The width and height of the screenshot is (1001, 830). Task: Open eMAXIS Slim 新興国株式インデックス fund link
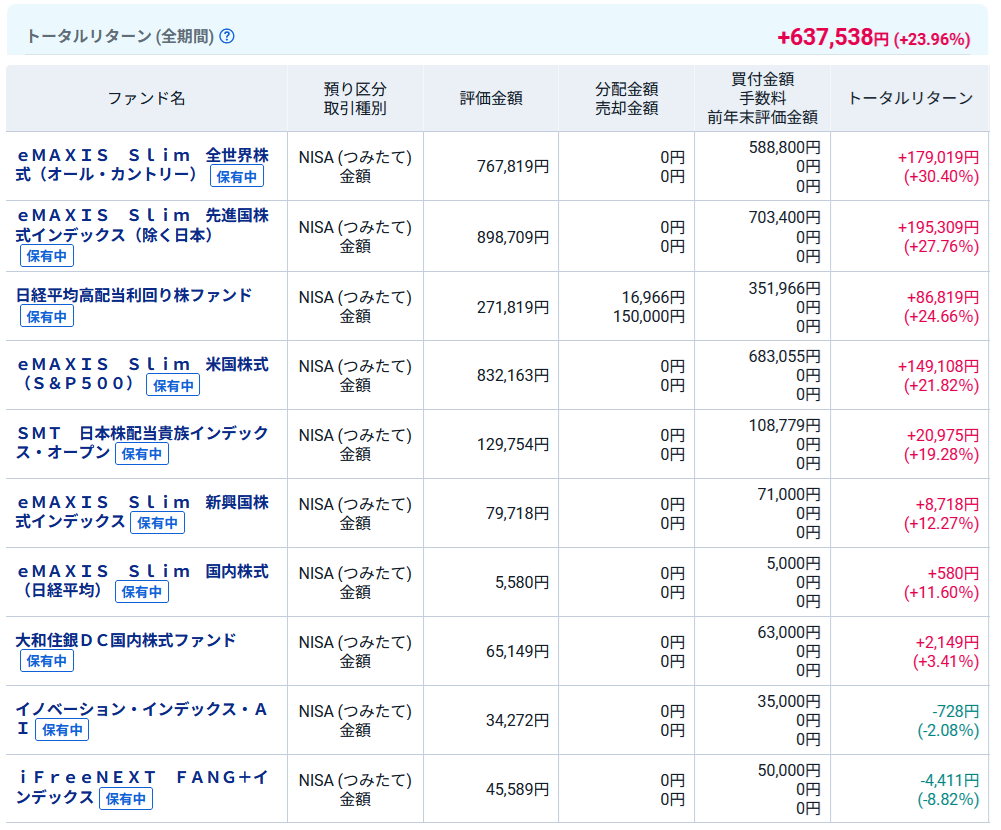[142, 511]
